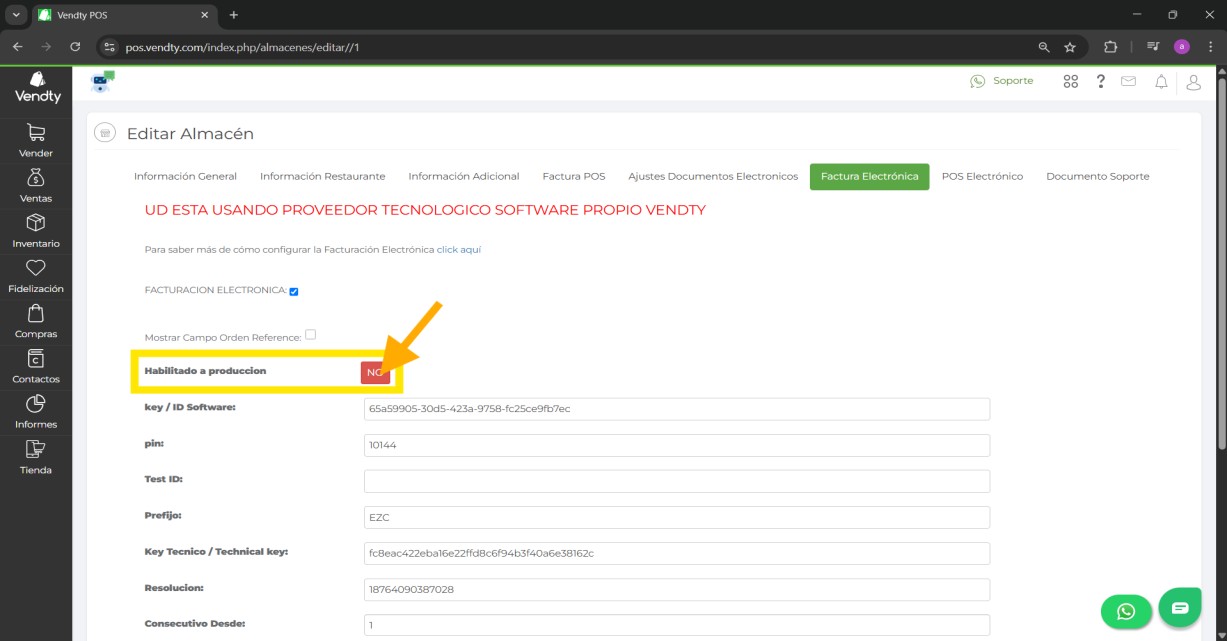Click the Editar Almacén header icon

click(105, 133)
